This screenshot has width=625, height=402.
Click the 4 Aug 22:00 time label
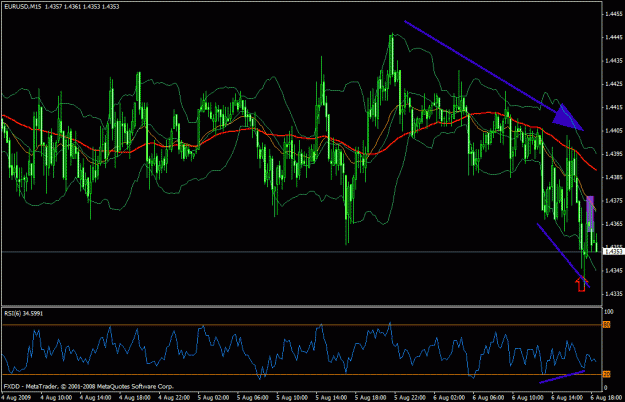pyautogui.click(x=175, y=398)
